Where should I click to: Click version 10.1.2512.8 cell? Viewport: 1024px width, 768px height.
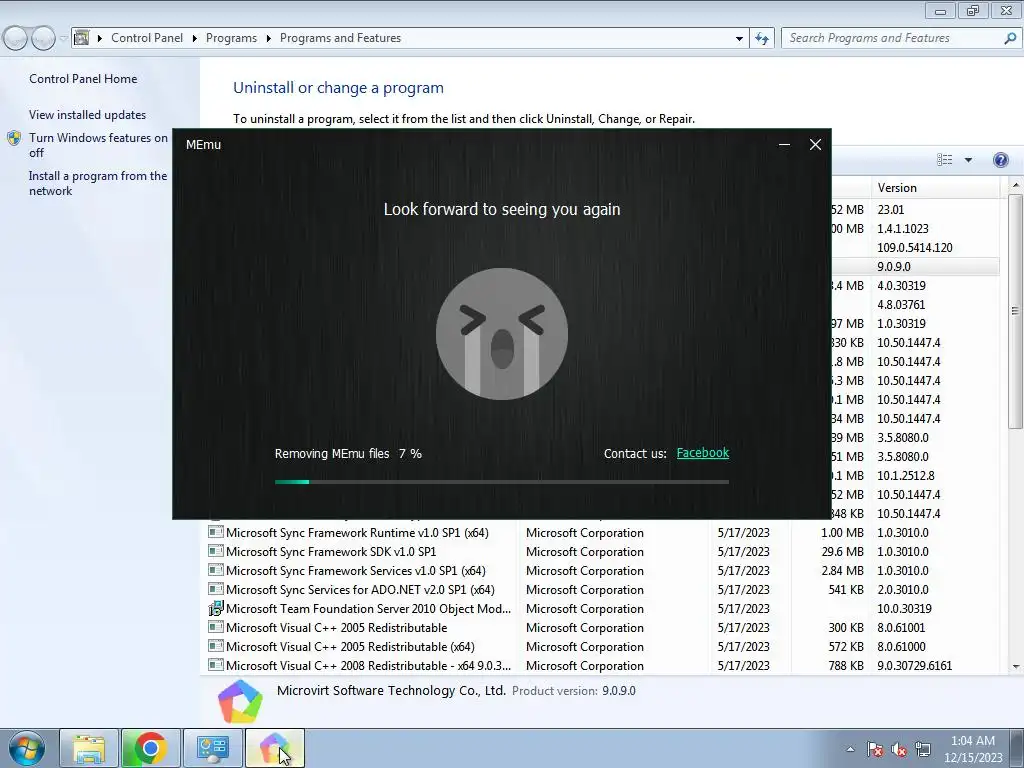pyautogui.click(x=905, y=475)
